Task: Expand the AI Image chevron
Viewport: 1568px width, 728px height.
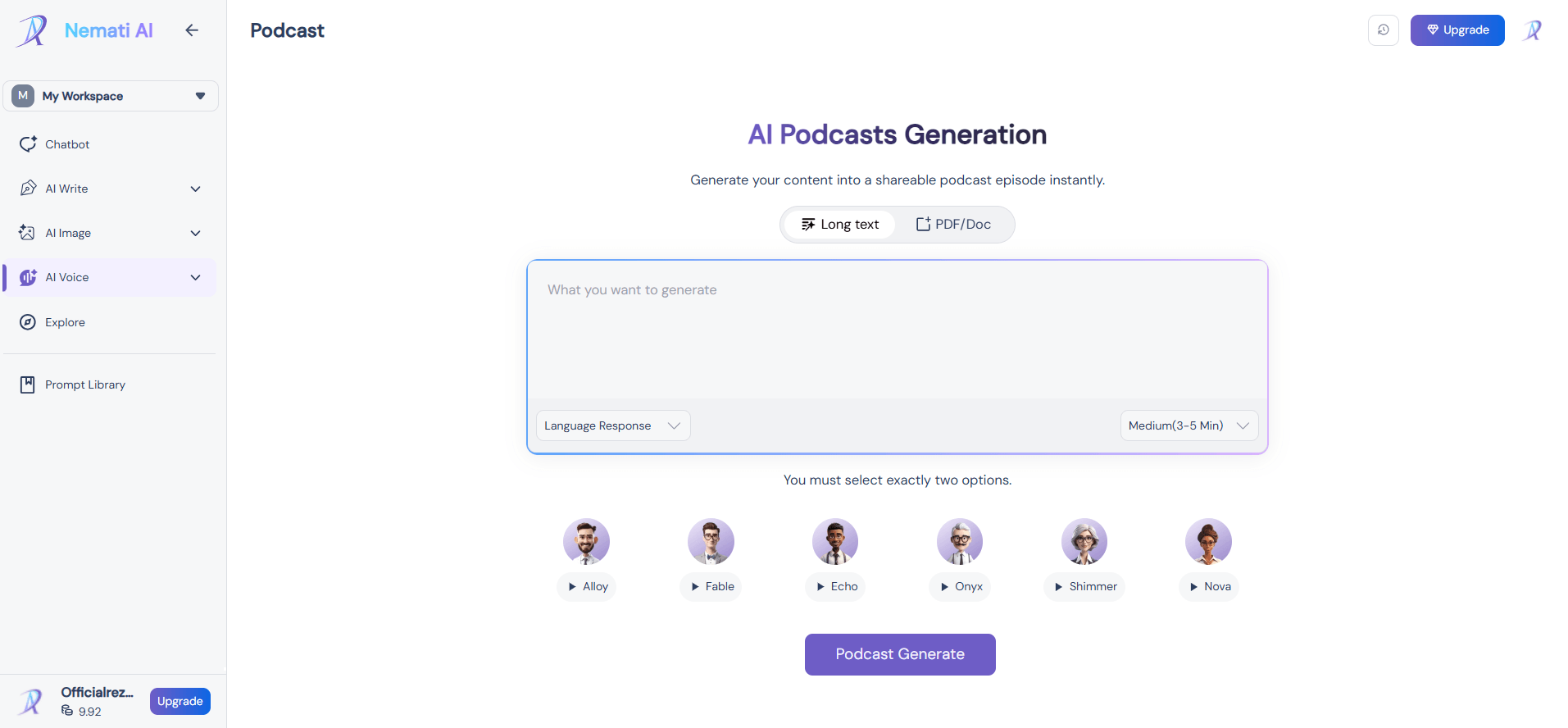Action: click(x=195, y=233)
